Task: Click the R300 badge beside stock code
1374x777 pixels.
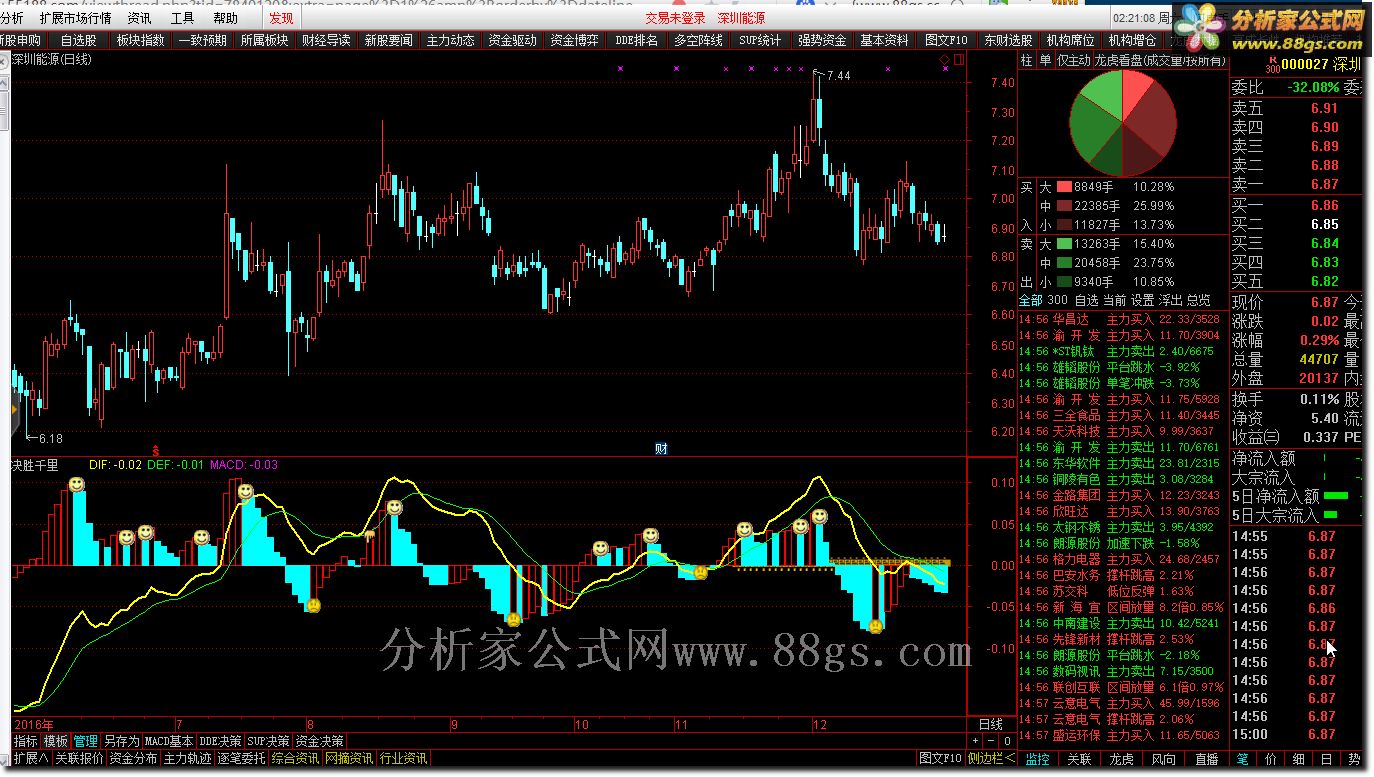Action: pos(1272,66)
